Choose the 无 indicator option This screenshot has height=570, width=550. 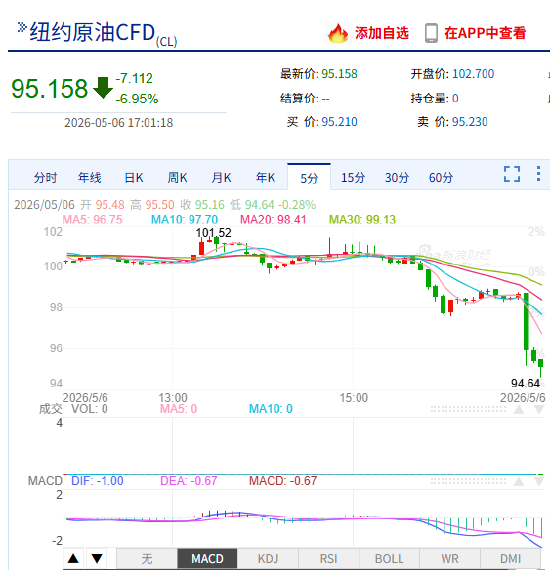click(x=147, y=558)
